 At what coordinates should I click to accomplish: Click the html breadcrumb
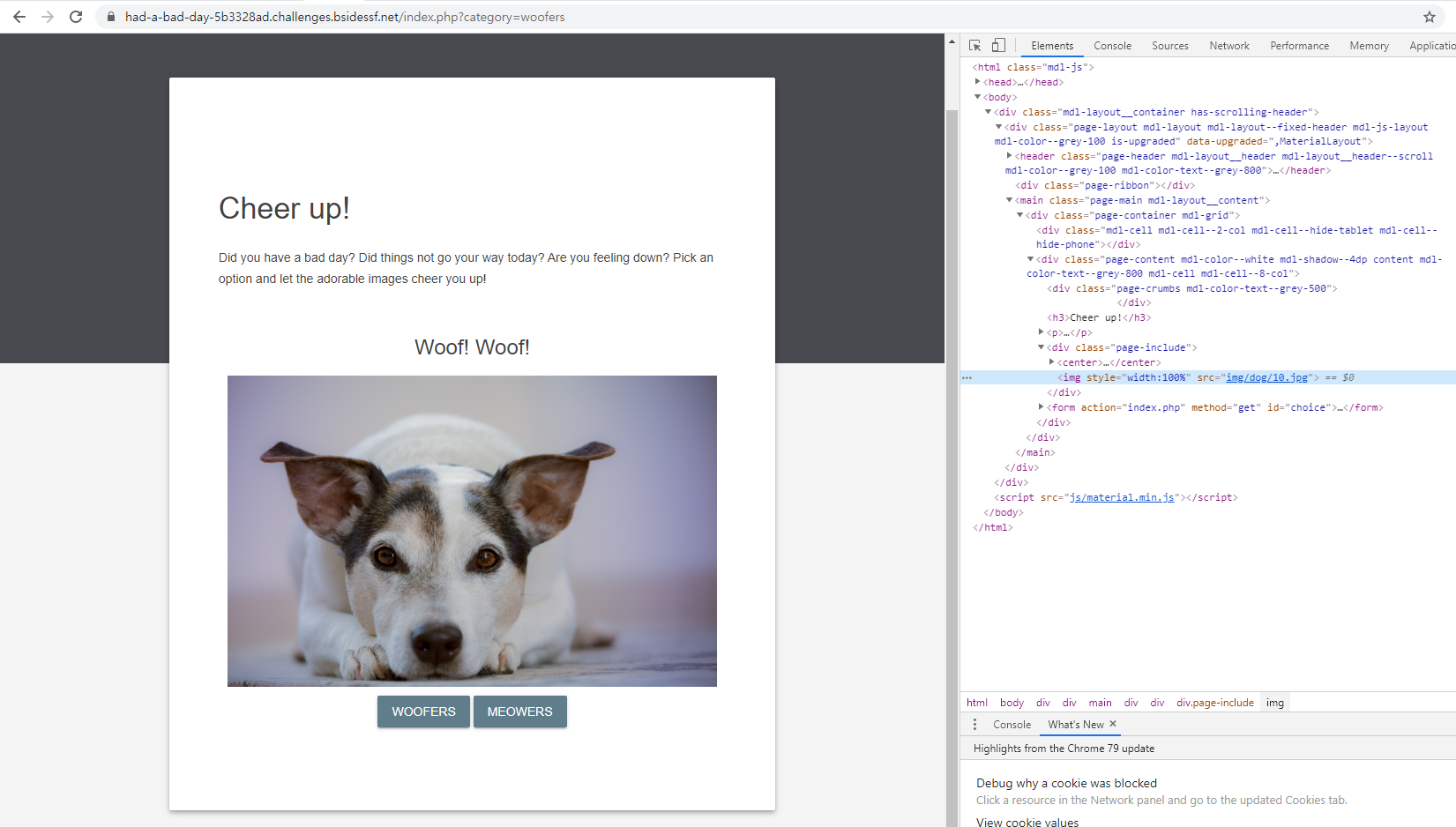(x=977, y=703)
